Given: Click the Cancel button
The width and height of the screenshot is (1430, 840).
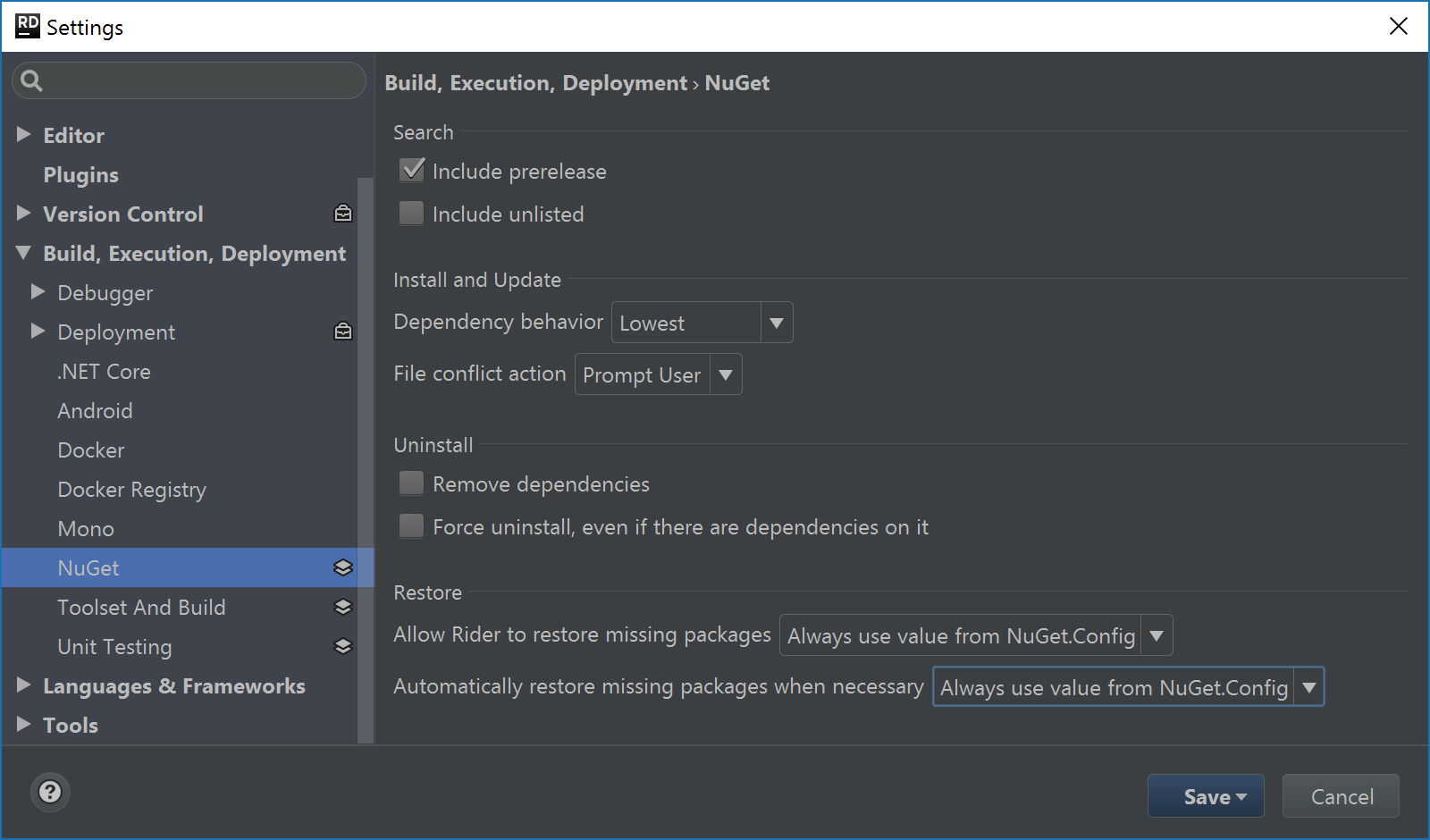Looking at the screenshot, I should 1342,795.
